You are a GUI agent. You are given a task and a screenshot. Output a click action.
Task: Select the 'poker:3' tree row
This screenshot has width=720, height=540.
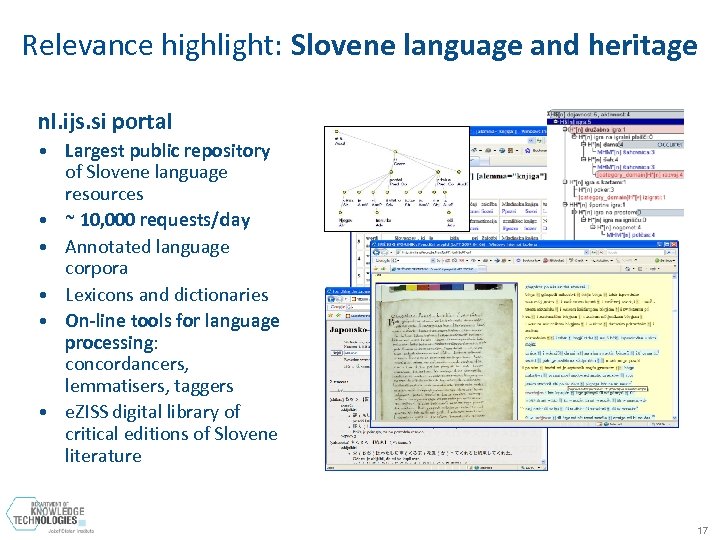pos(596,190)
